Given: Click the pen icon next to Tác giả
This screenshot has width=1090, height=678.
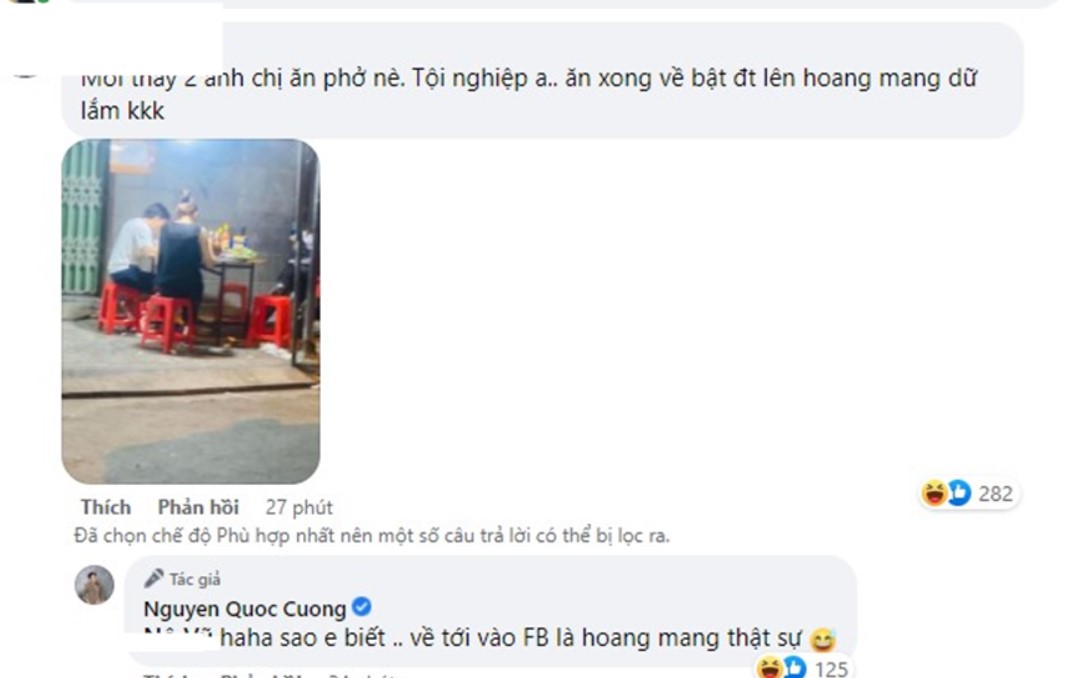Looking at the screenshot, I should coord(154,578).
